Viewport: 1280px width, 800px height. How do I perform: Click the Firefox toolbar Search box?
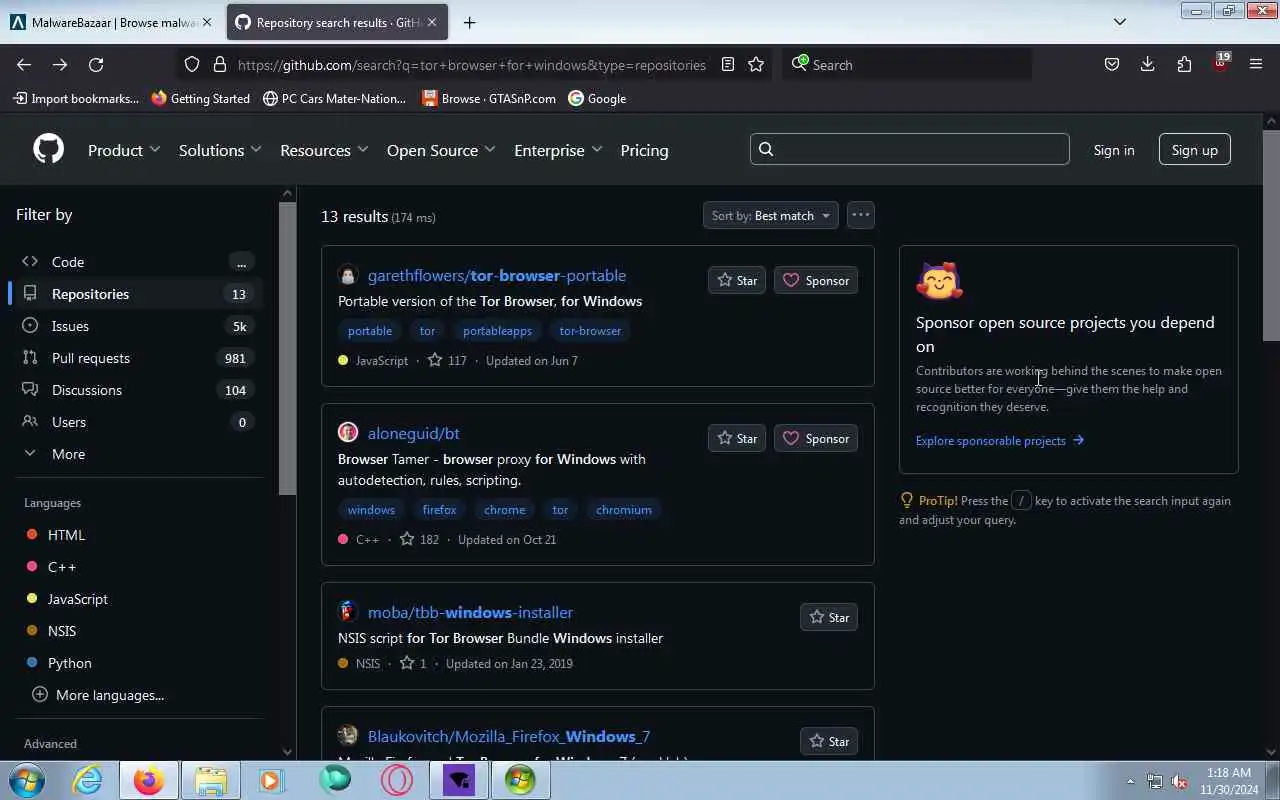(908, 64)
